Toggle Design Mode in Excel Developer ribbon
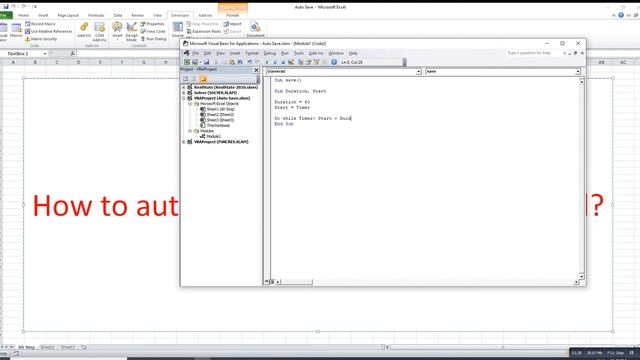 [x=131, y=31]
